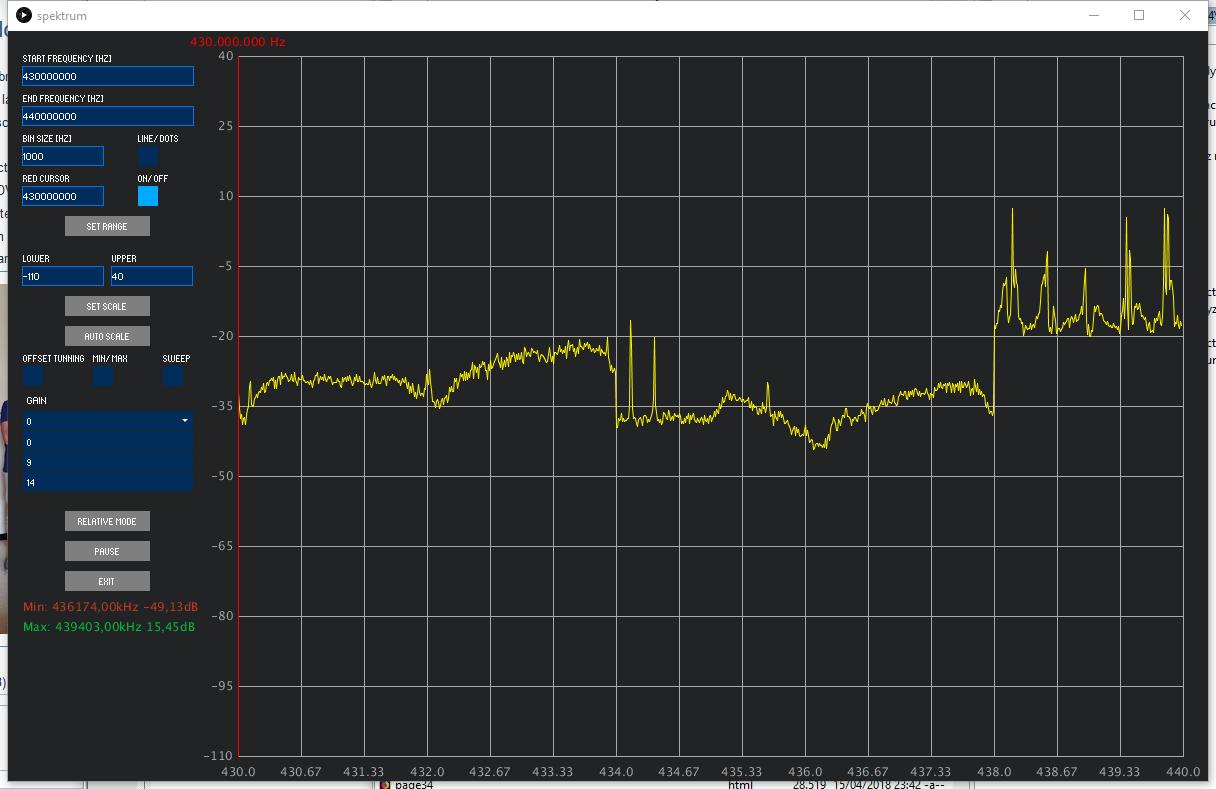Select gain value 9 from the list

coord(107,462)
